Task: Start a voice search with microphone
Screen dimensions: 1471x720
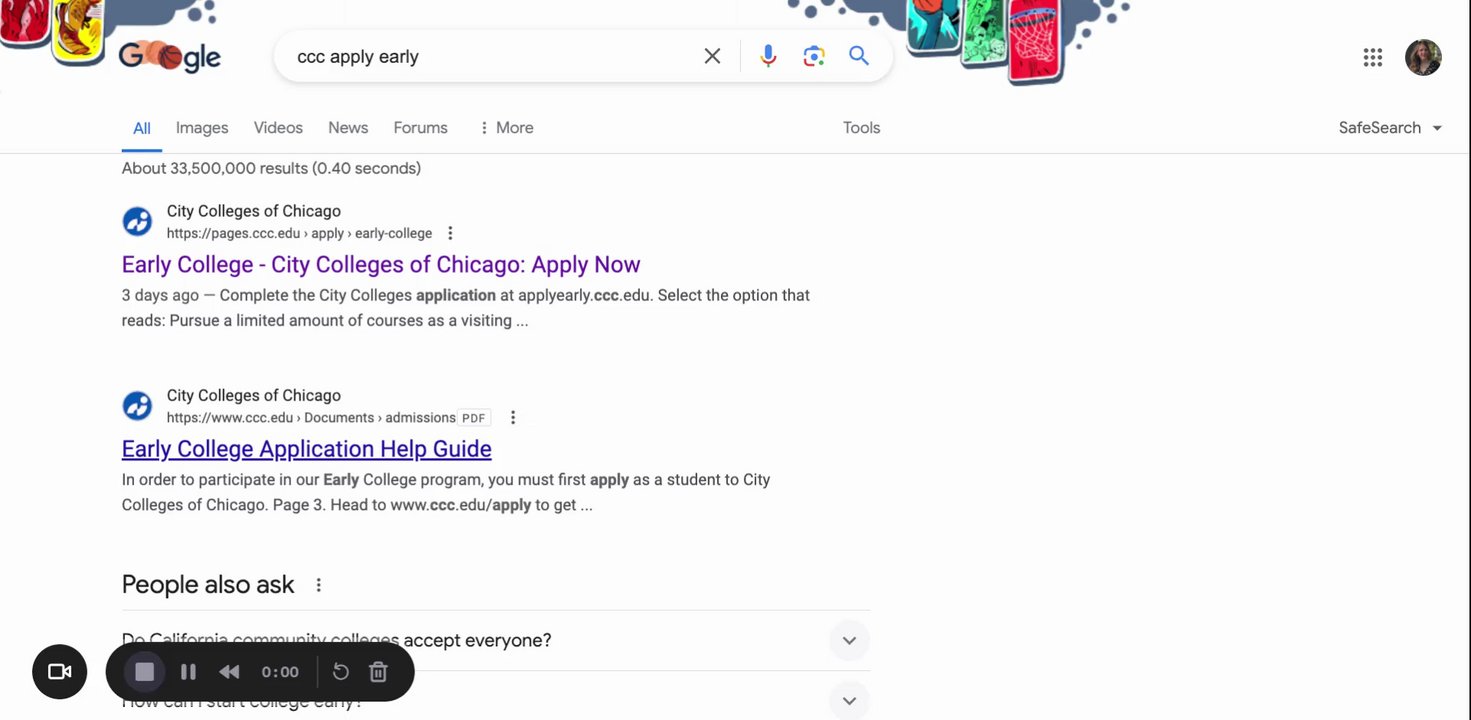Action: point(768,56)
